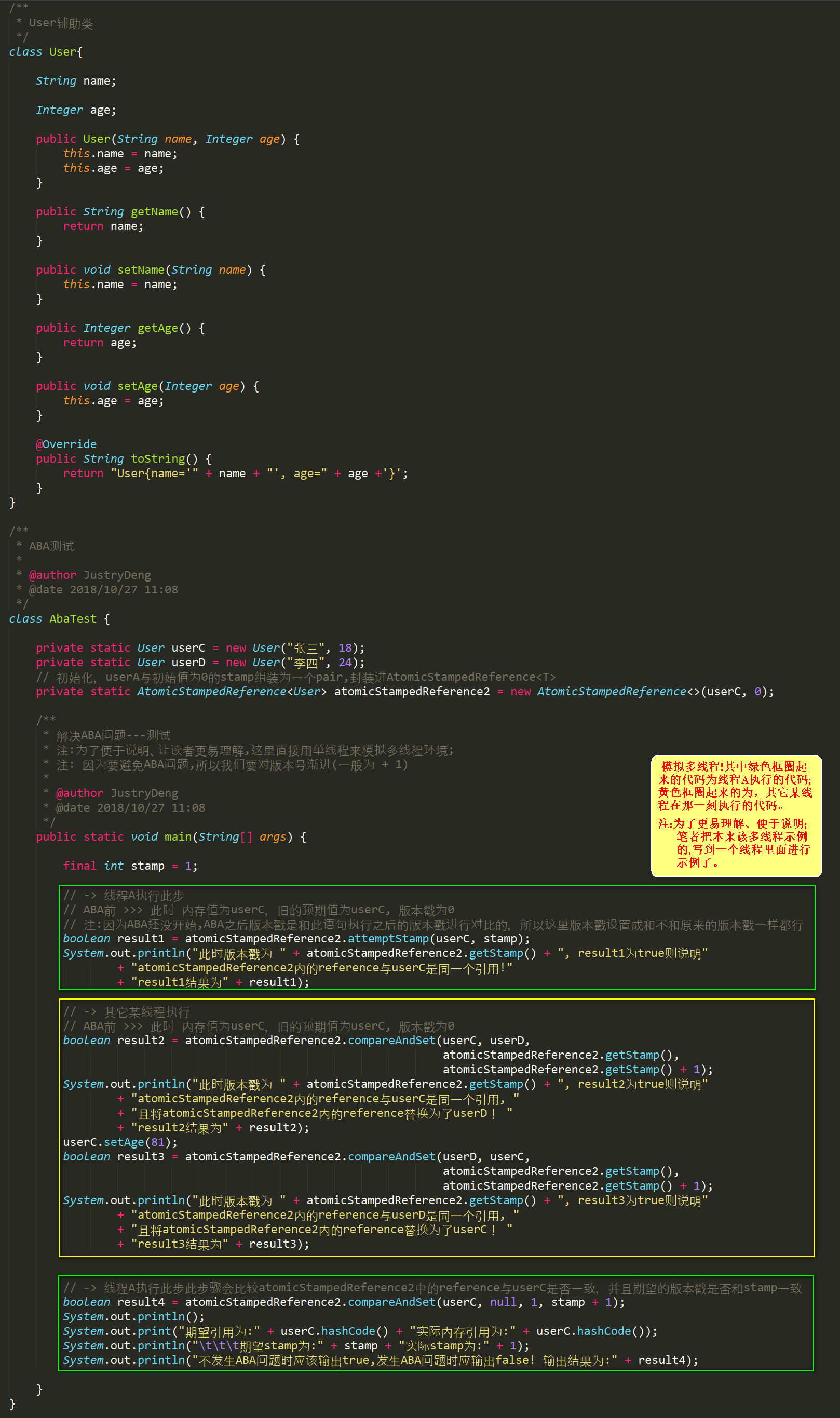The height and width of the screenshot is (1418, 840).
Task: Click the @Override annotation
Action: (66, 444)
